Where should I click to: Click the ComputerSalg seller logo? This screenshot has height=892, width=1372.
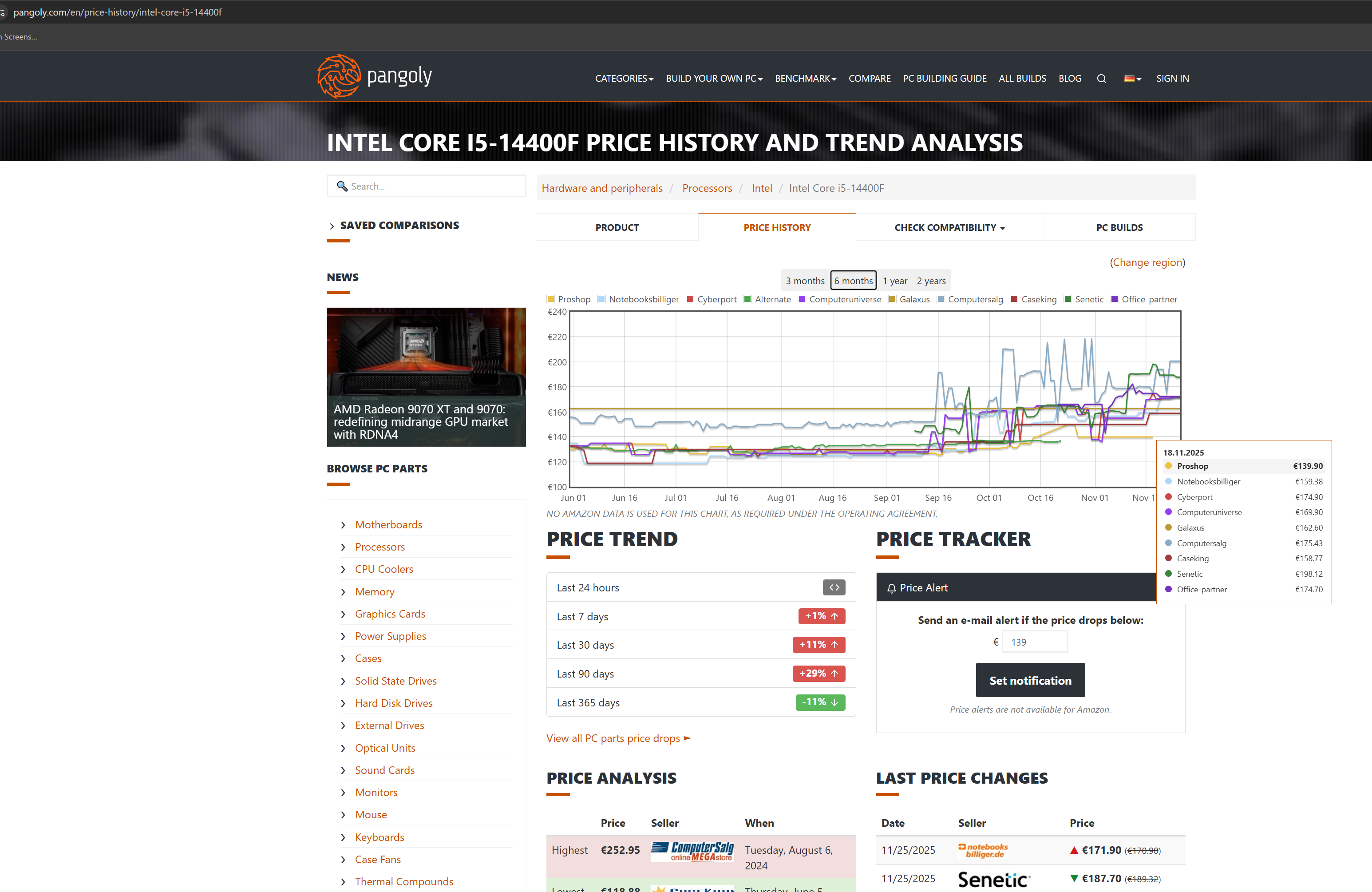[692, 850]
